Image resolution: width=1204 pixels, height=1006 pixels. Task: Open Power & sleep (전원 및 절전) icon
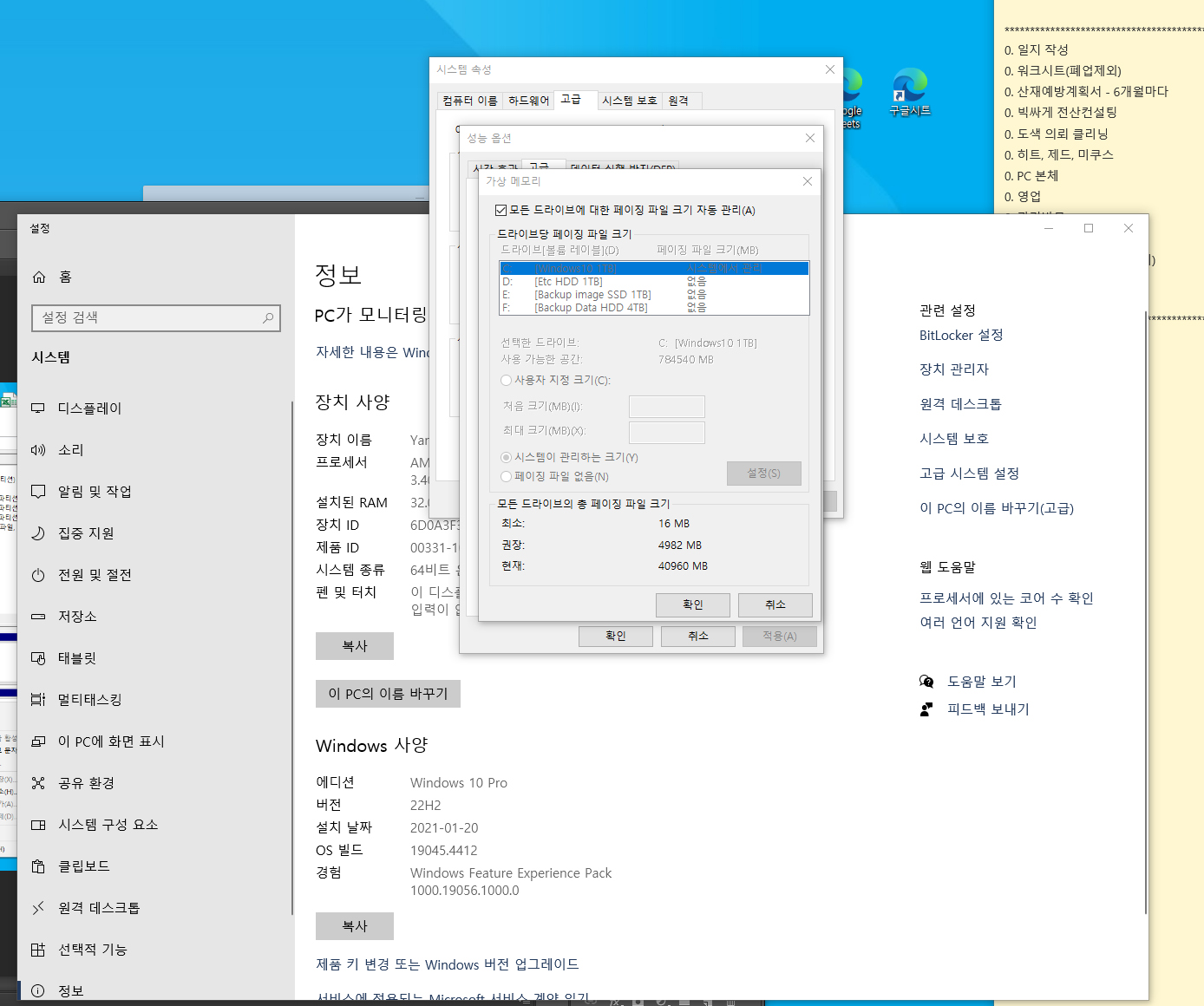click(x=38, y=575)
